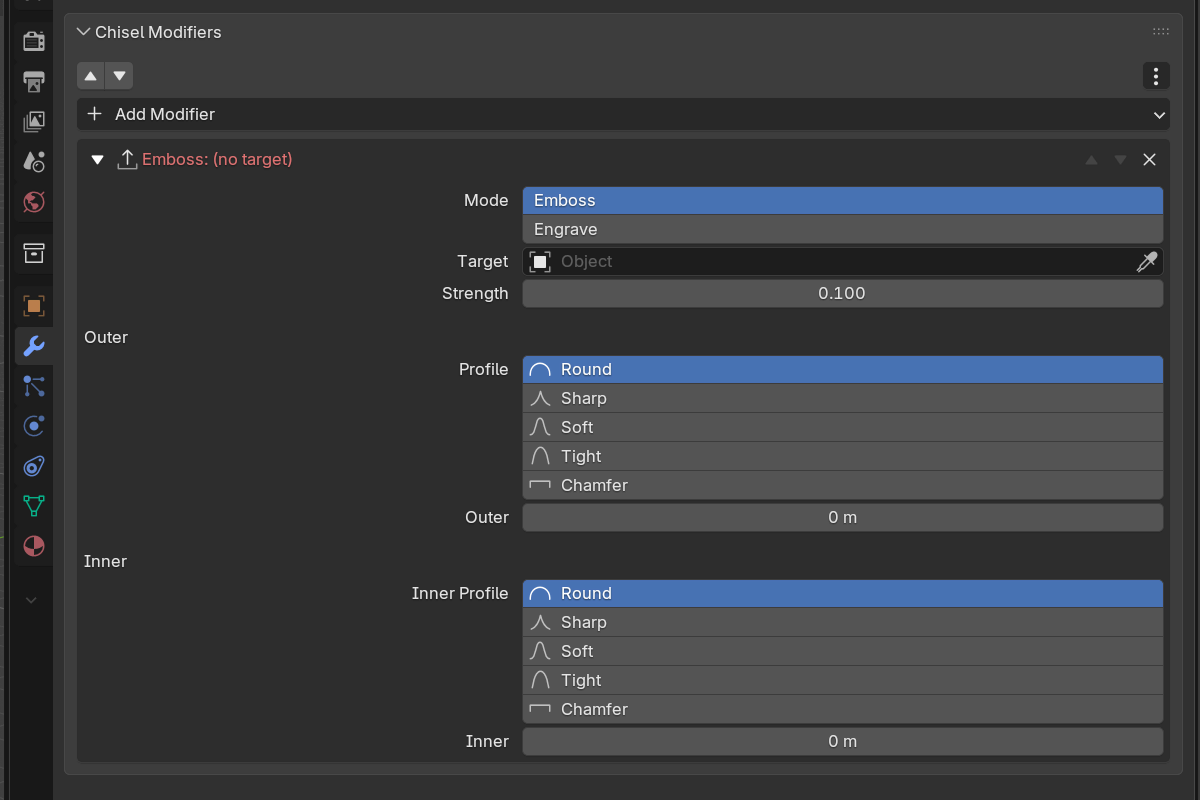Click the Target object field

click(x=843, y=261)
